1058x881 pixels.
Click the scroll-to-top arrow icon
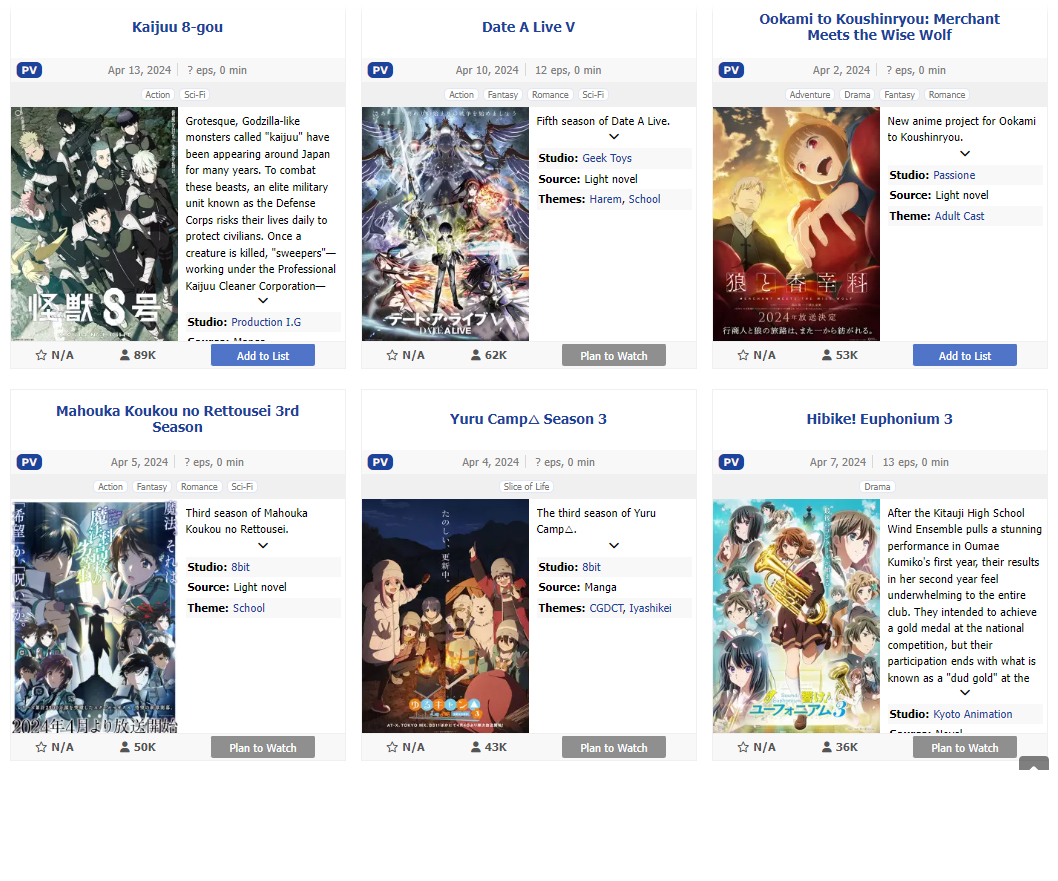coord(1034,764)
